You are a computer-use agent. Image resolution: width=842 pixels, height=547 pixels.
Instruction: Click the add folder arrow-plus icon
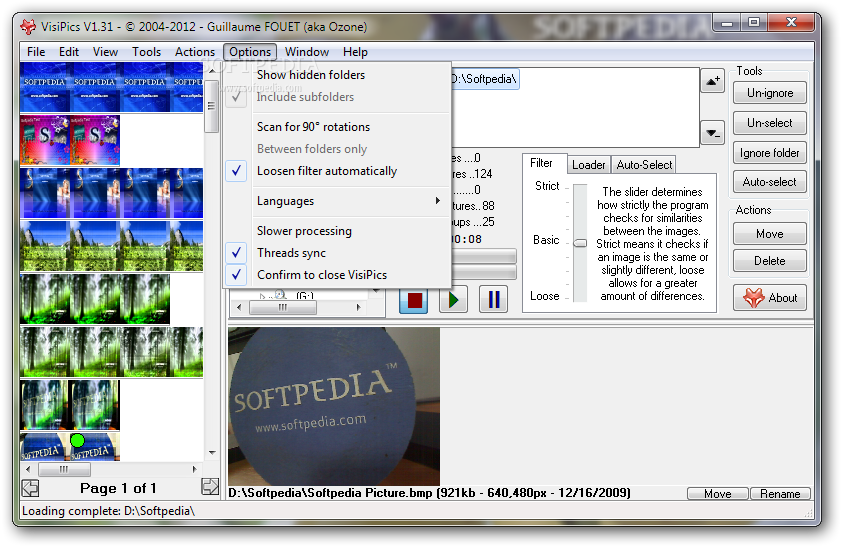point(712,81)
